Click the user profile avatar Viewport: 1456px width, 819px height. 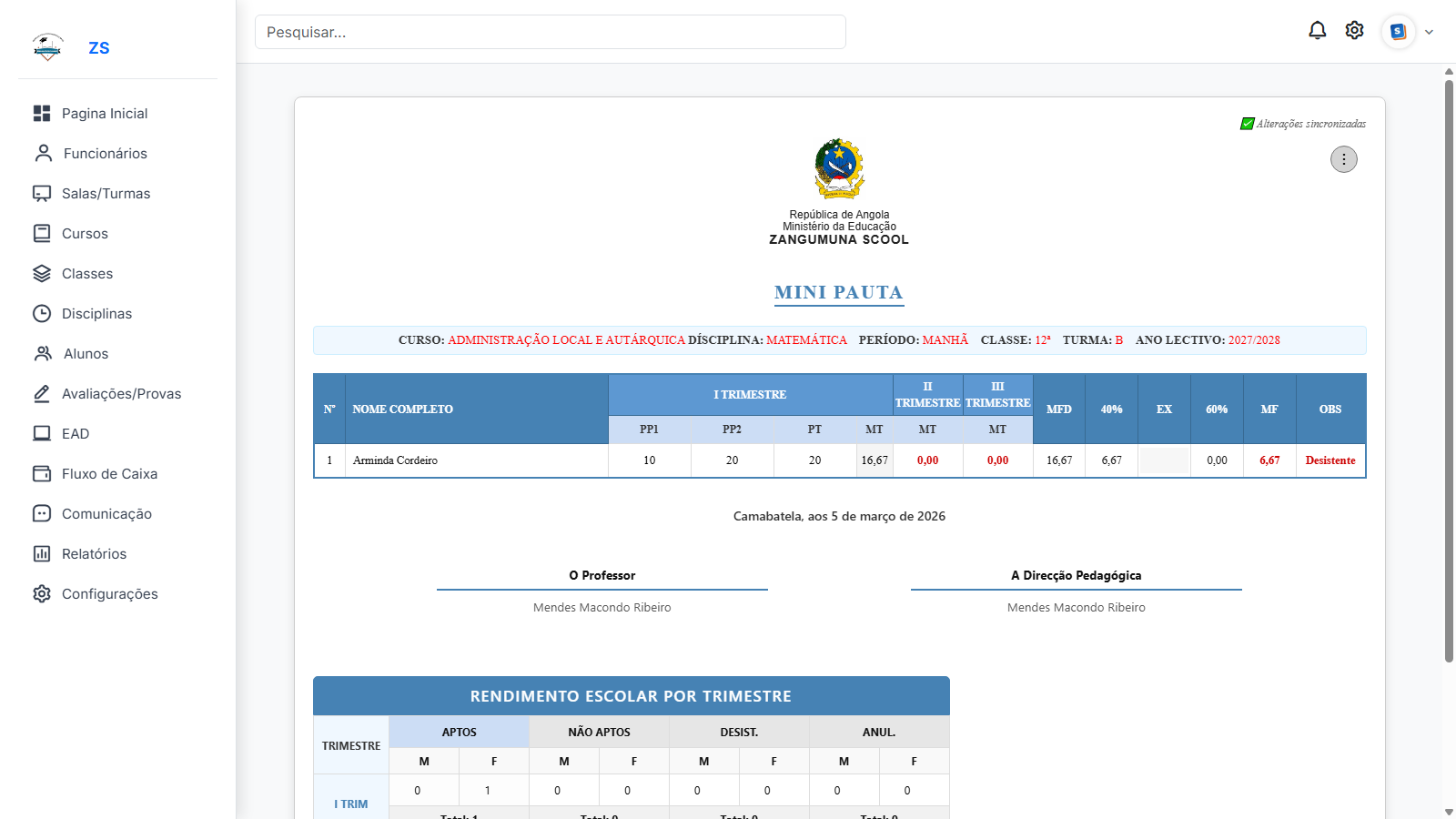pyautogui.click(x=1398, y=32)
